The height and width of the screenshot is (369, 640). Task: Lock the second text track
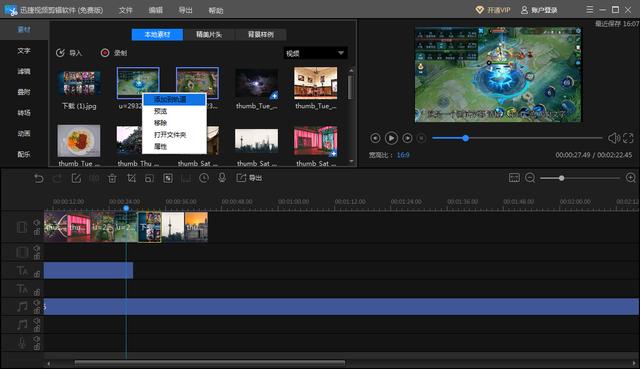click(x=37, y=292)
